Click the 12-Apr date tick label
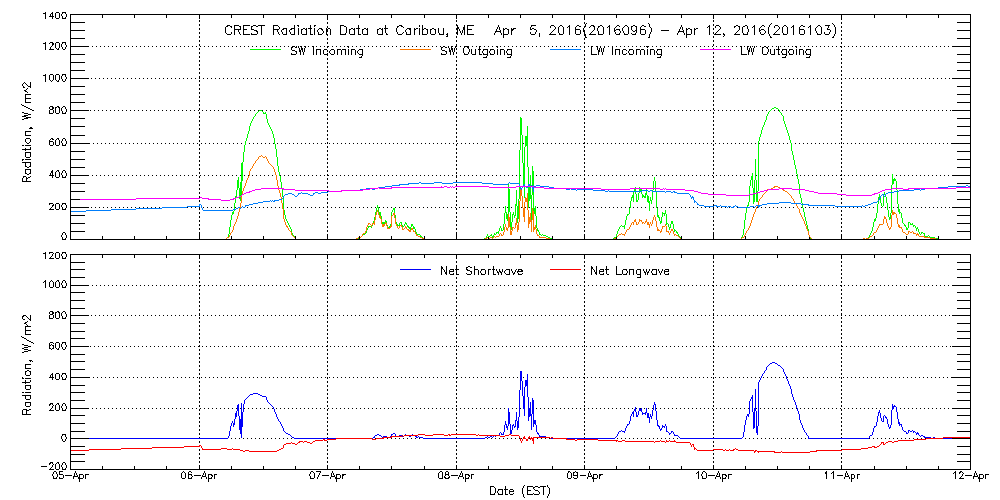 969,477
